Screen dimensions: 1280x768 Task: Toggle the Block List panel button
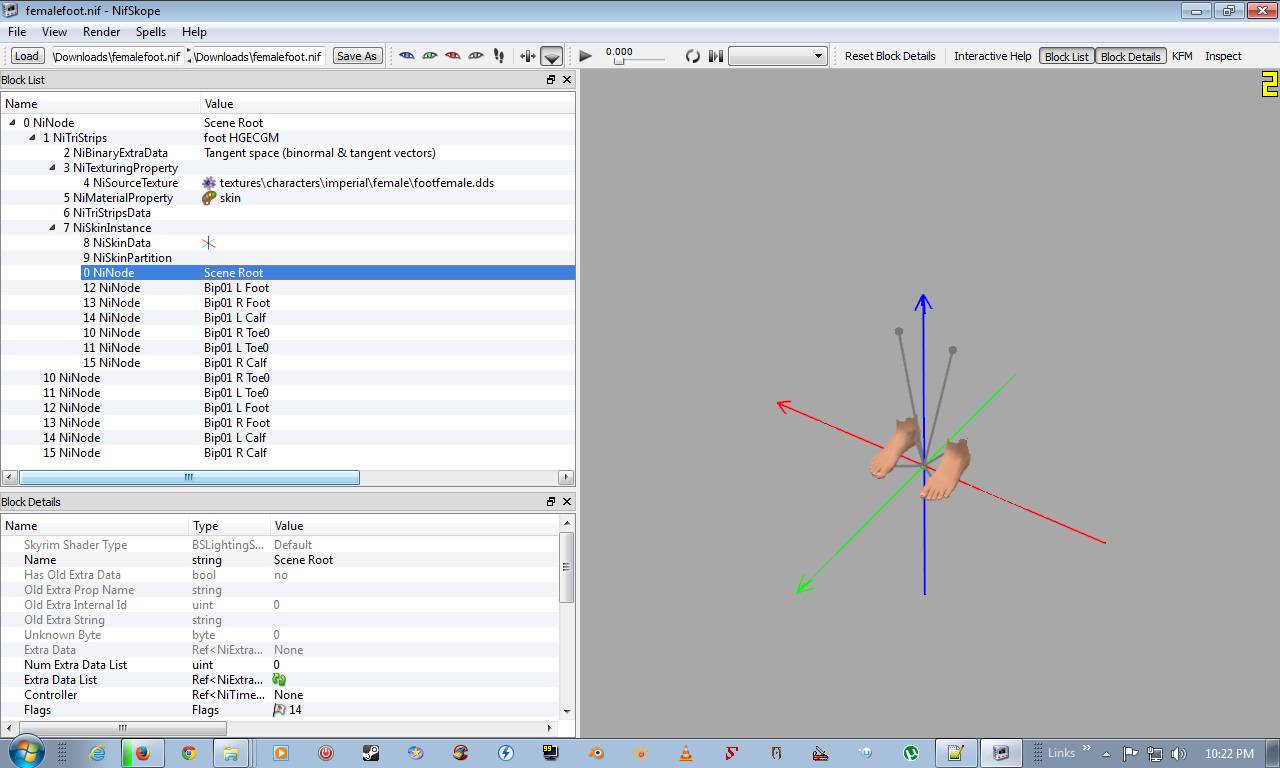[1066, 56]
